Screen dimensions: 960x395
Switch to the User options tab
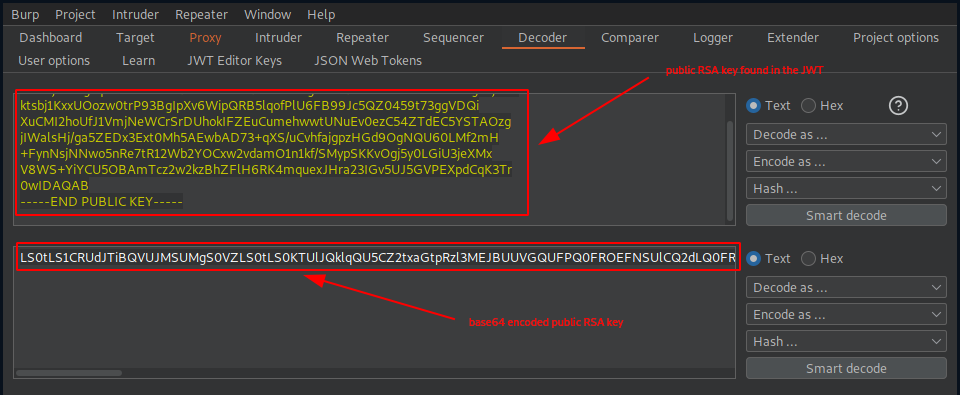pyautogui.click(x=54, y=61)
